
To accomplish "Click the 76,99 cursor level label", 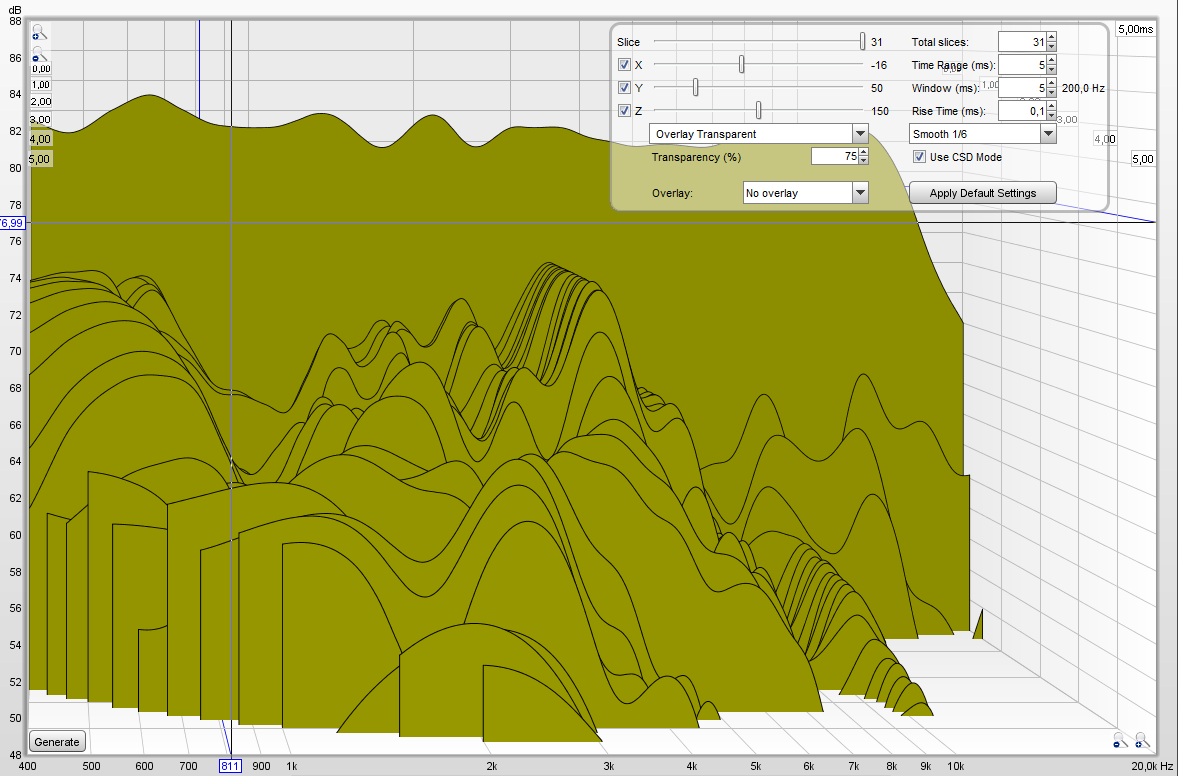I will pyautogui.click(x=13, y=223).
